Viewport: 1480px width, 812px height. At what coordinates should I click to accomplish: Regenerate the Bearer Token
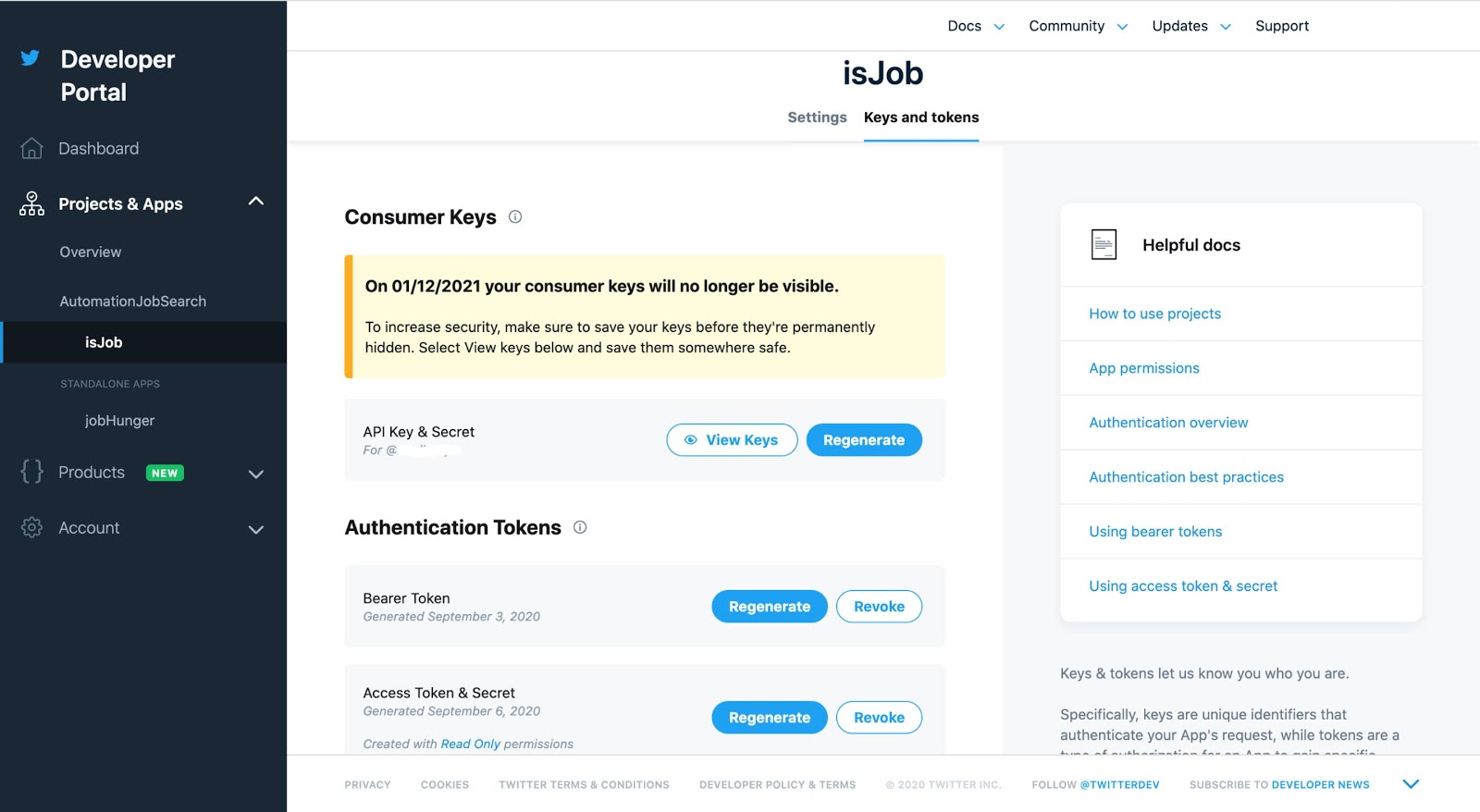point(770,607)
